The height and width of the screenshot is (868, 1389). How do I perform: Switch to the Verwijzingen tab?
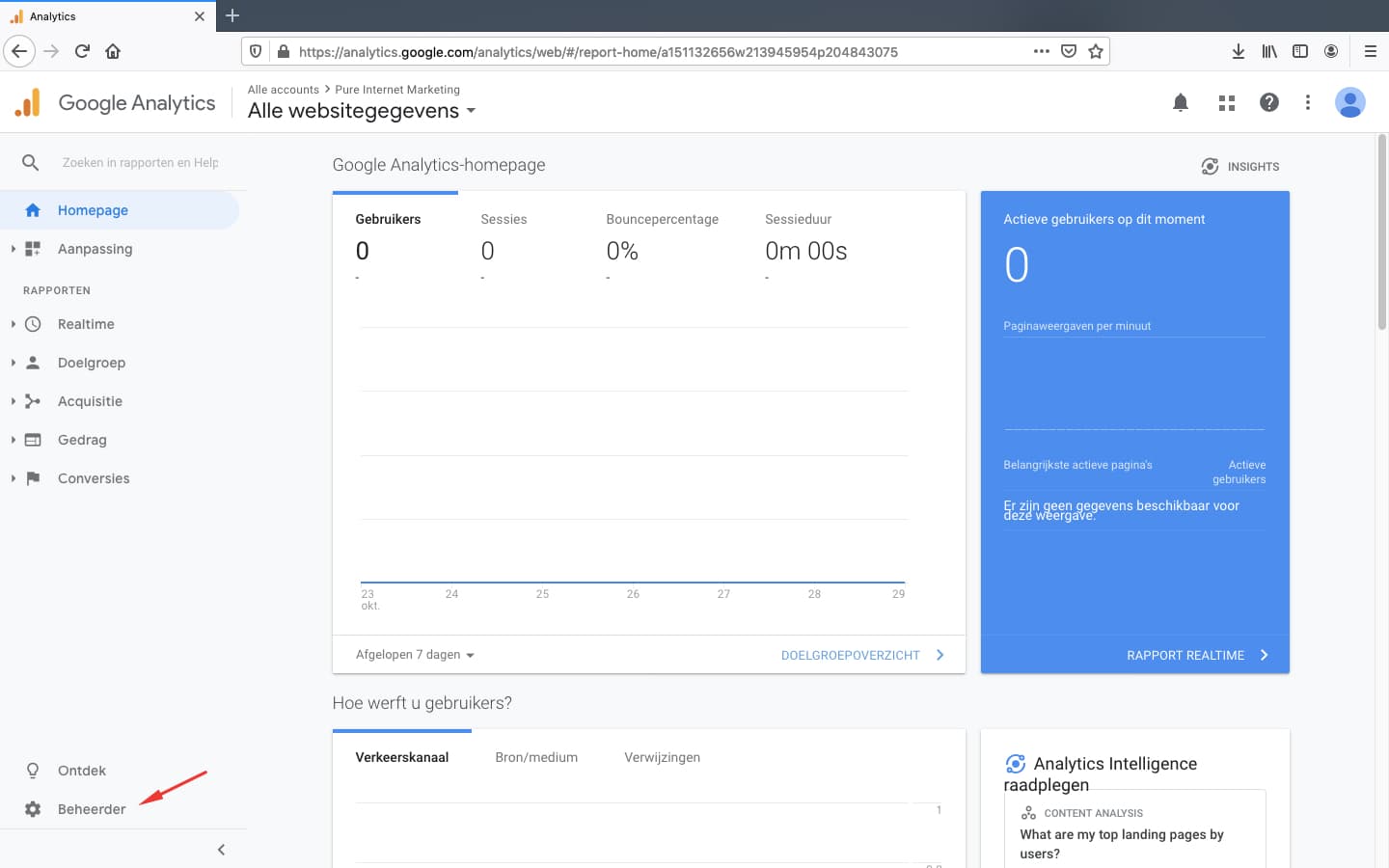coord(662,758)
